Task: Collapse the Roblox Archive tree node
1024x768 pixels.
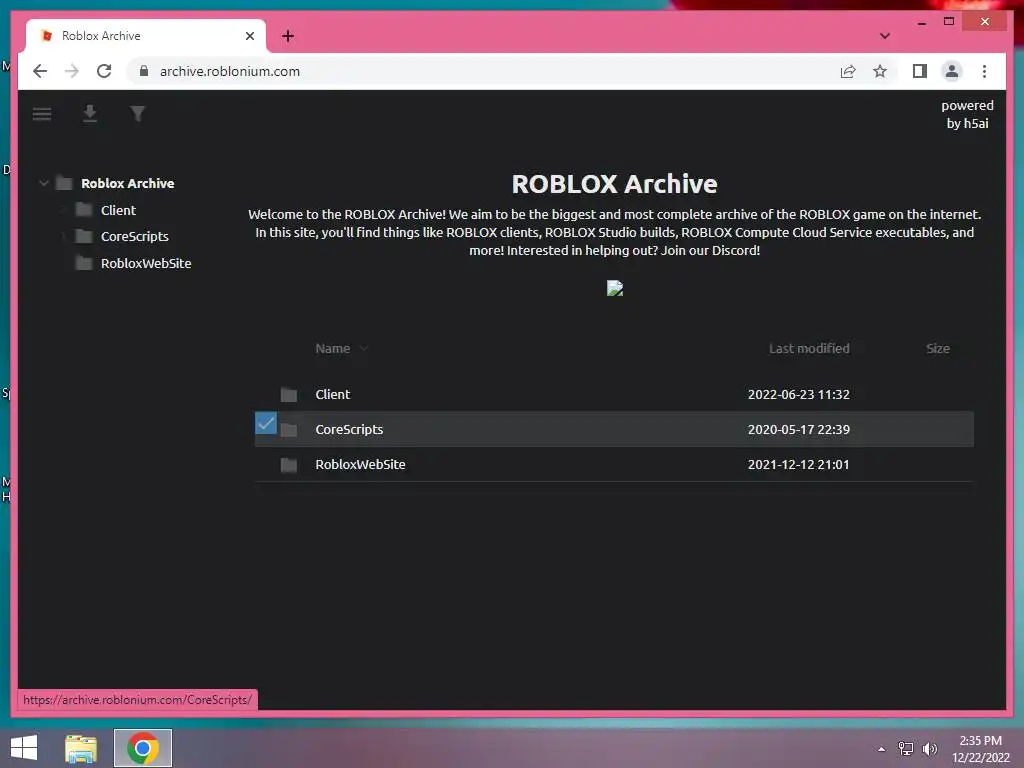Action: 44,184
